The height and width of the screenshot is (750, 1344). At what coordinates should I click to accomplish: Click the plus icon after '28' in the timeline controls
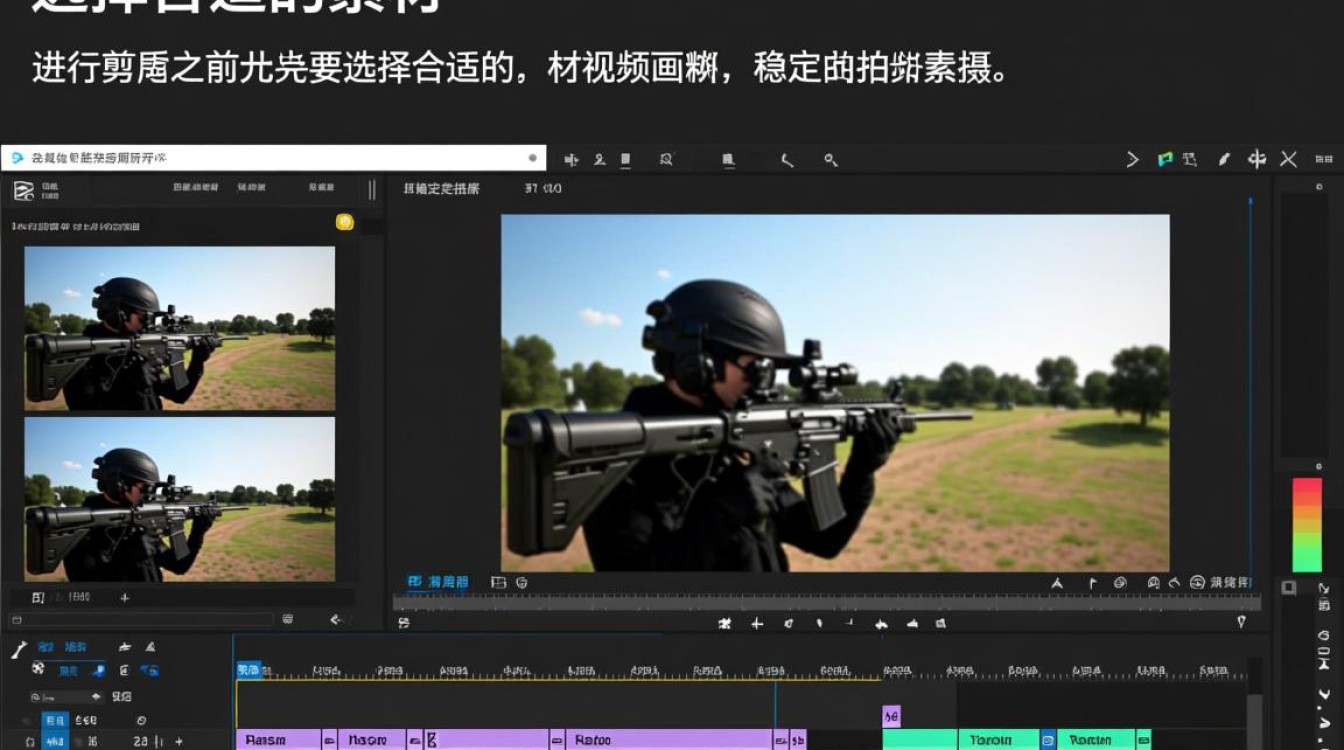tap(178, 741)
